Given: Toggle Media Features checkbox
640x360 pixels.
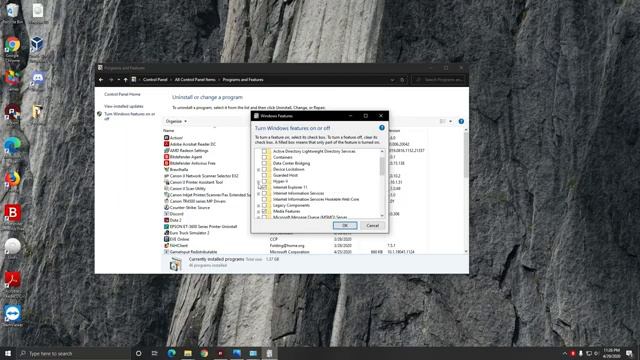Looking at the screenshot, I should 264,211.
